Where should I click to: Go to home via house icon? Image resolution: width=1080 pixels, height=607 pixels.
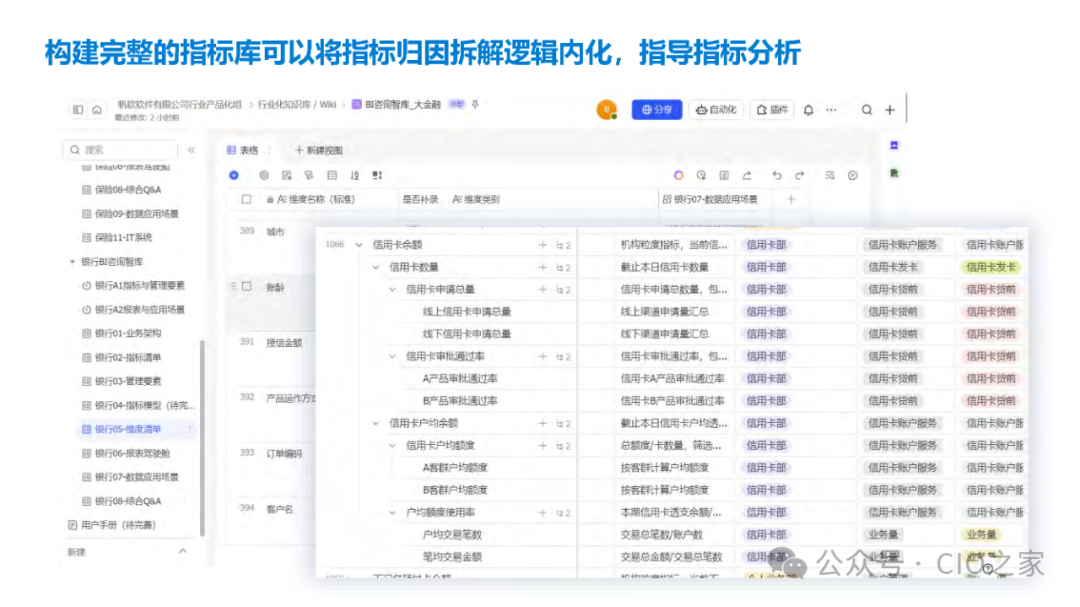click(x=97, y=110)
